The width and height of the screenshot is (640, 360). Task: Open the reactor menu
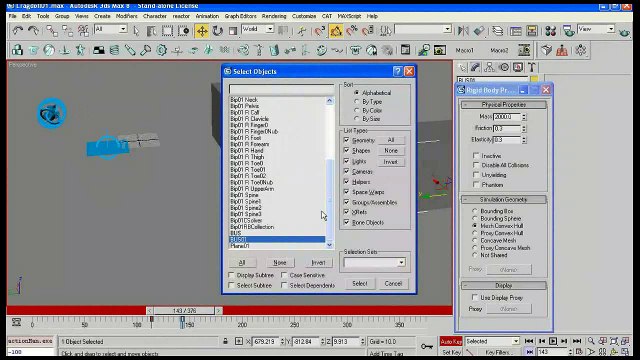pyautogui.click(x=181, y=16)
